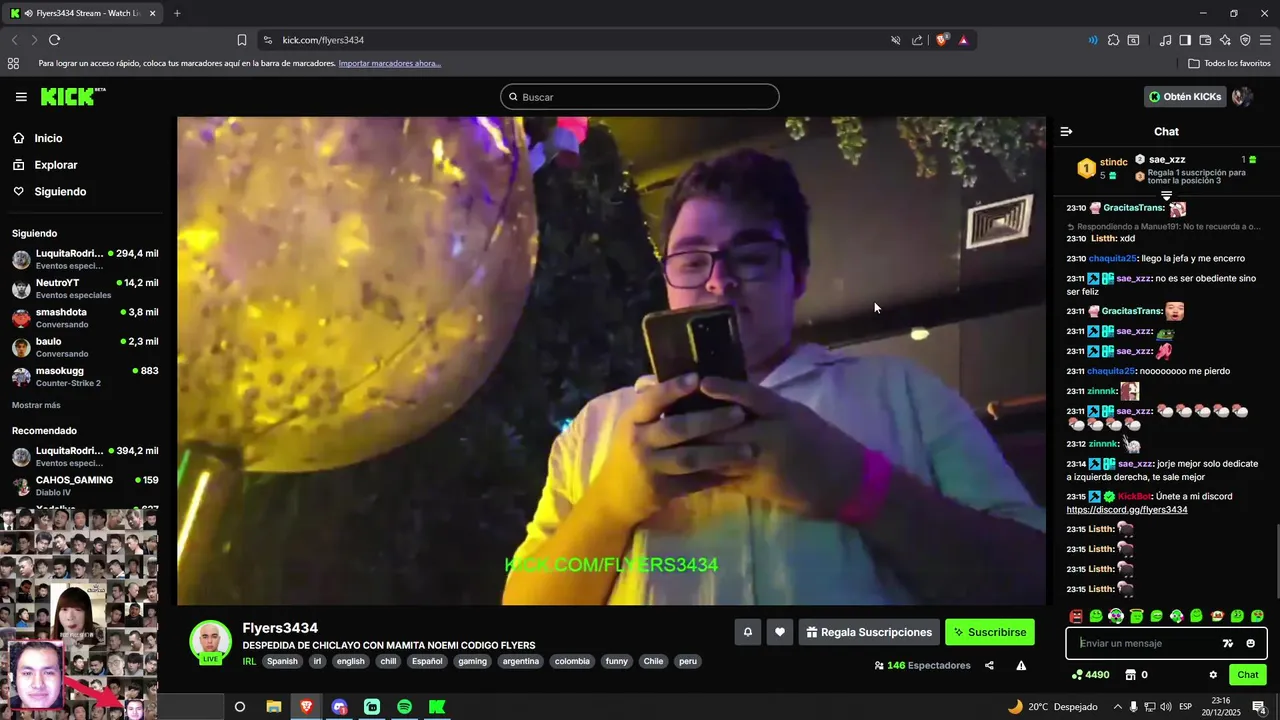1280x720 pixels.
Task: Open the user profile avatar menu
Action: (x=1242, y=97)
